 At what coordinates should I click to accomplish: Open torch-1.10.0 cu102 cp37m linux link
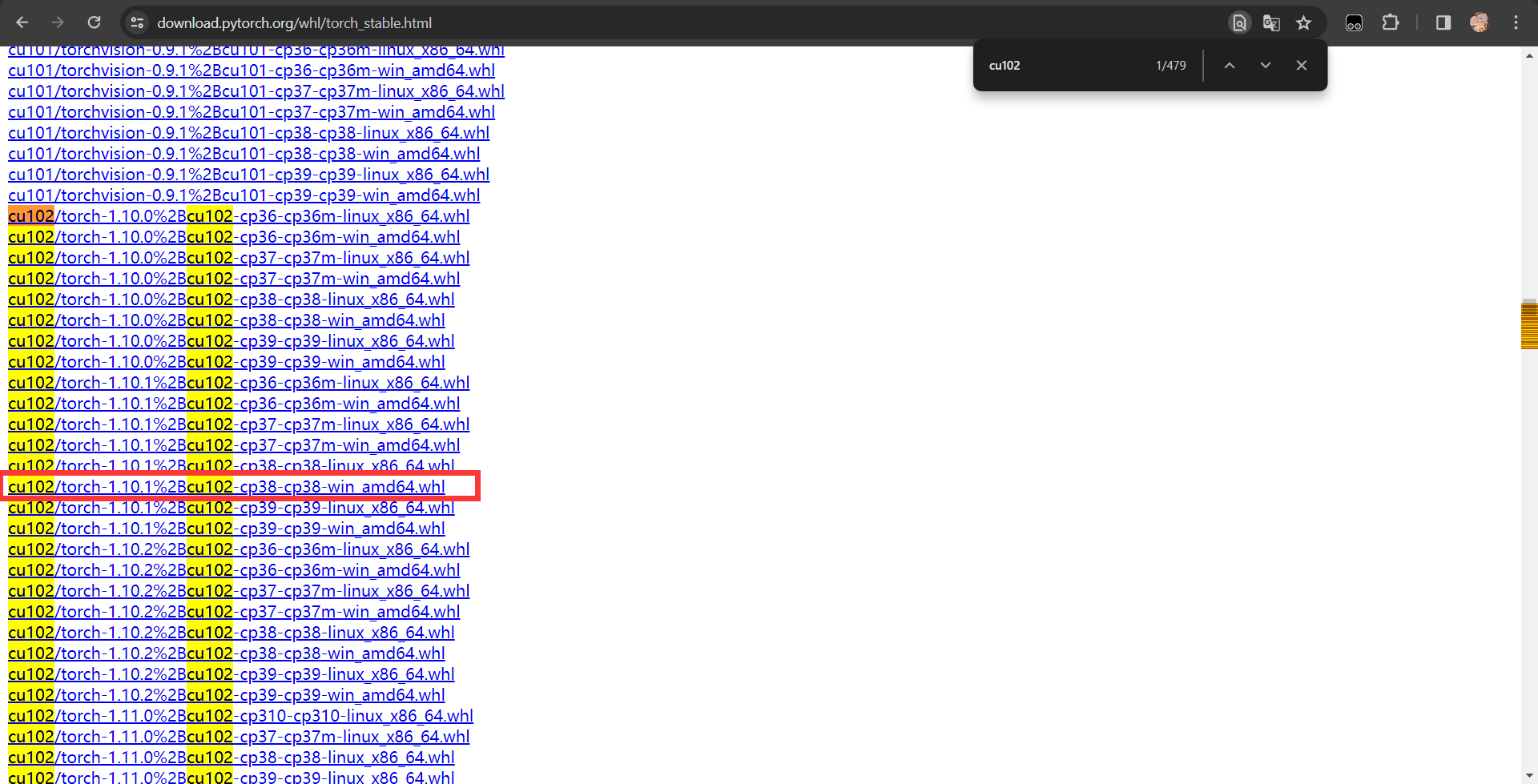coord(239,258)
